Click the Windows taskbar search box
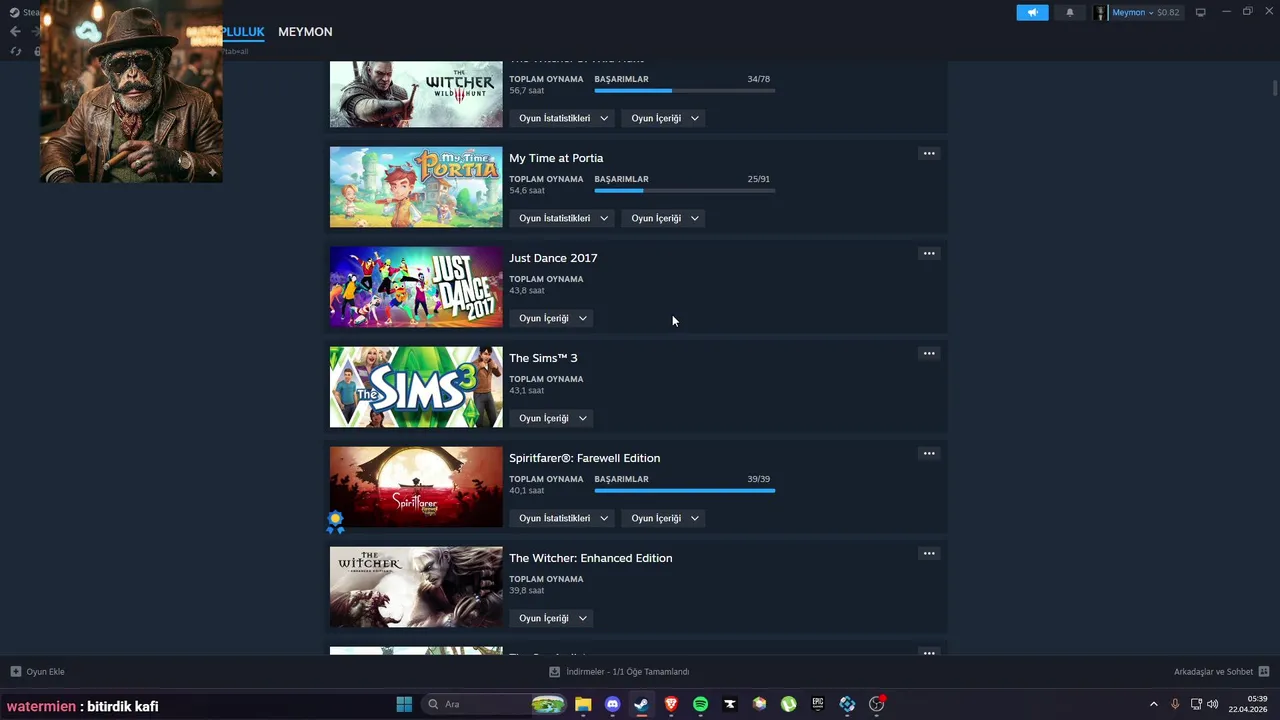Image resolution: width=1280 pixels, height=720 pixels. (493, 704)
